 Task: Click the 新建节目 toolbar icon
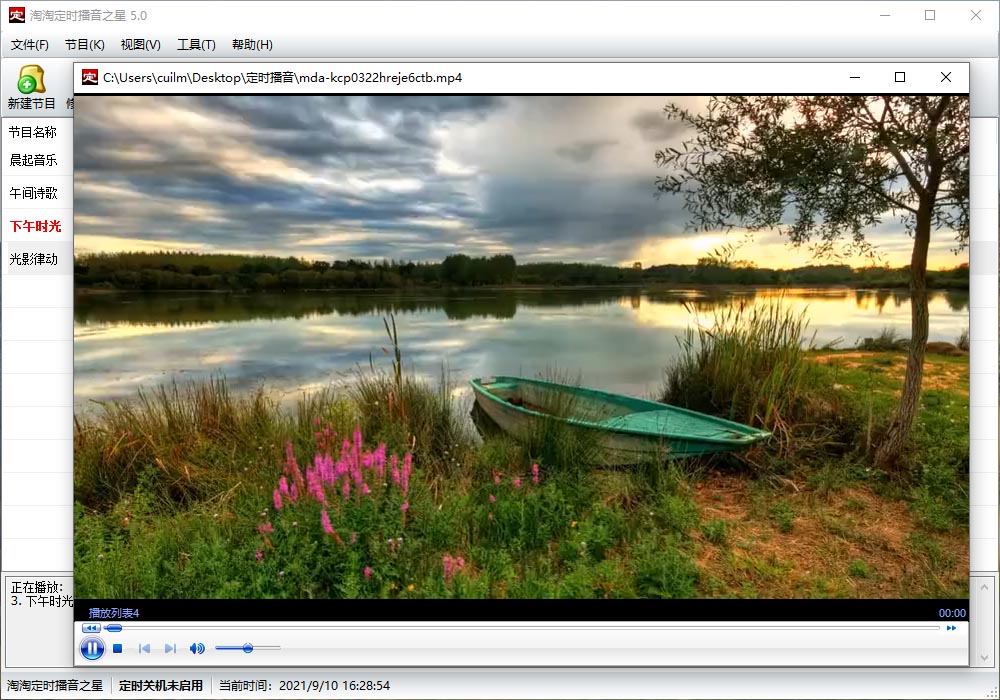pos(31,87)
